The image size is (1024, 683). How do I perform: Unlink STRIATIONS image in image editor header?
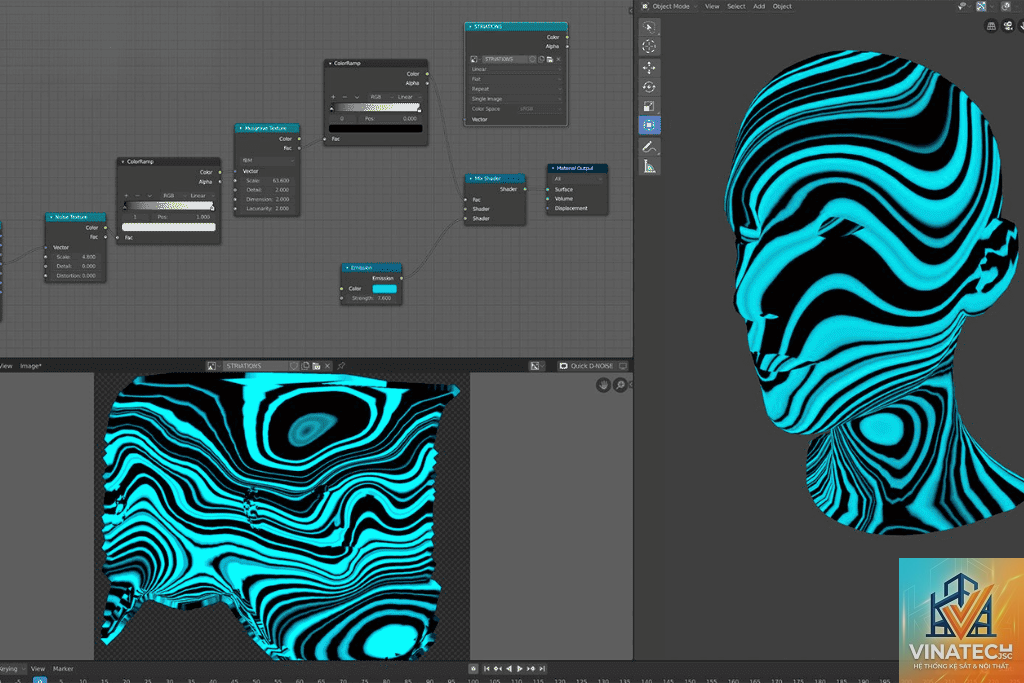point(328,366)
